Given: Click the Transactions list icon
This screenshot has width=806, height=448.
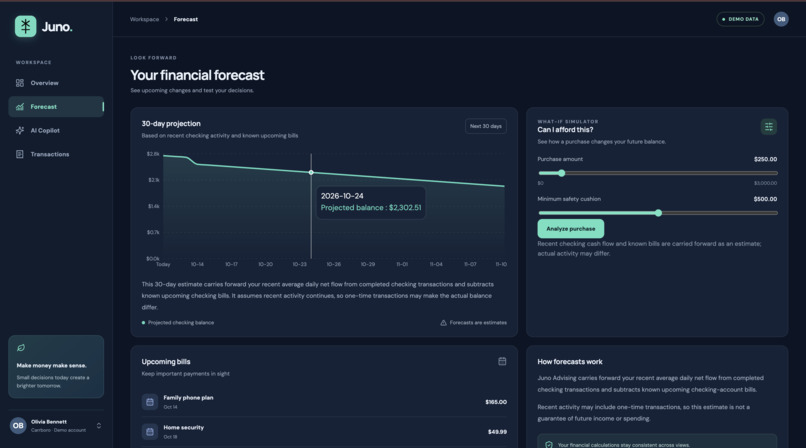Looking at the screenshot, I should pos(20,154).
